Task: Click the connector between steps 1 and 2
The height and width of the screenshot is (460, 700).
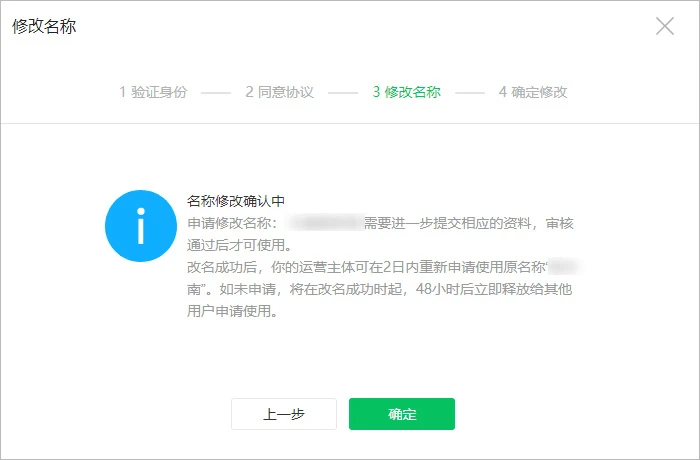Action: (x=216, y=92)
